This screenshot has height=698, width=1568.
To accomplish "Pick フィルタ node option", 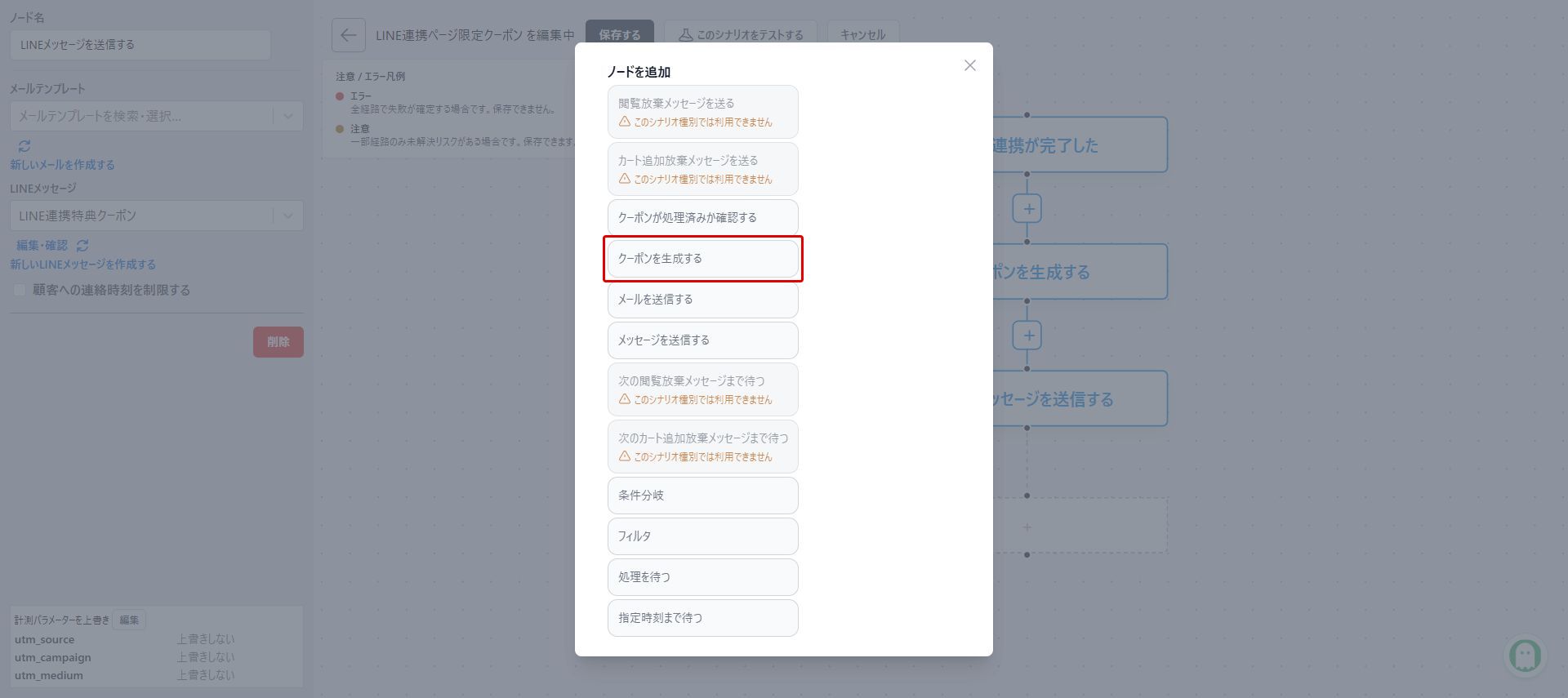I will coord(702,536).
